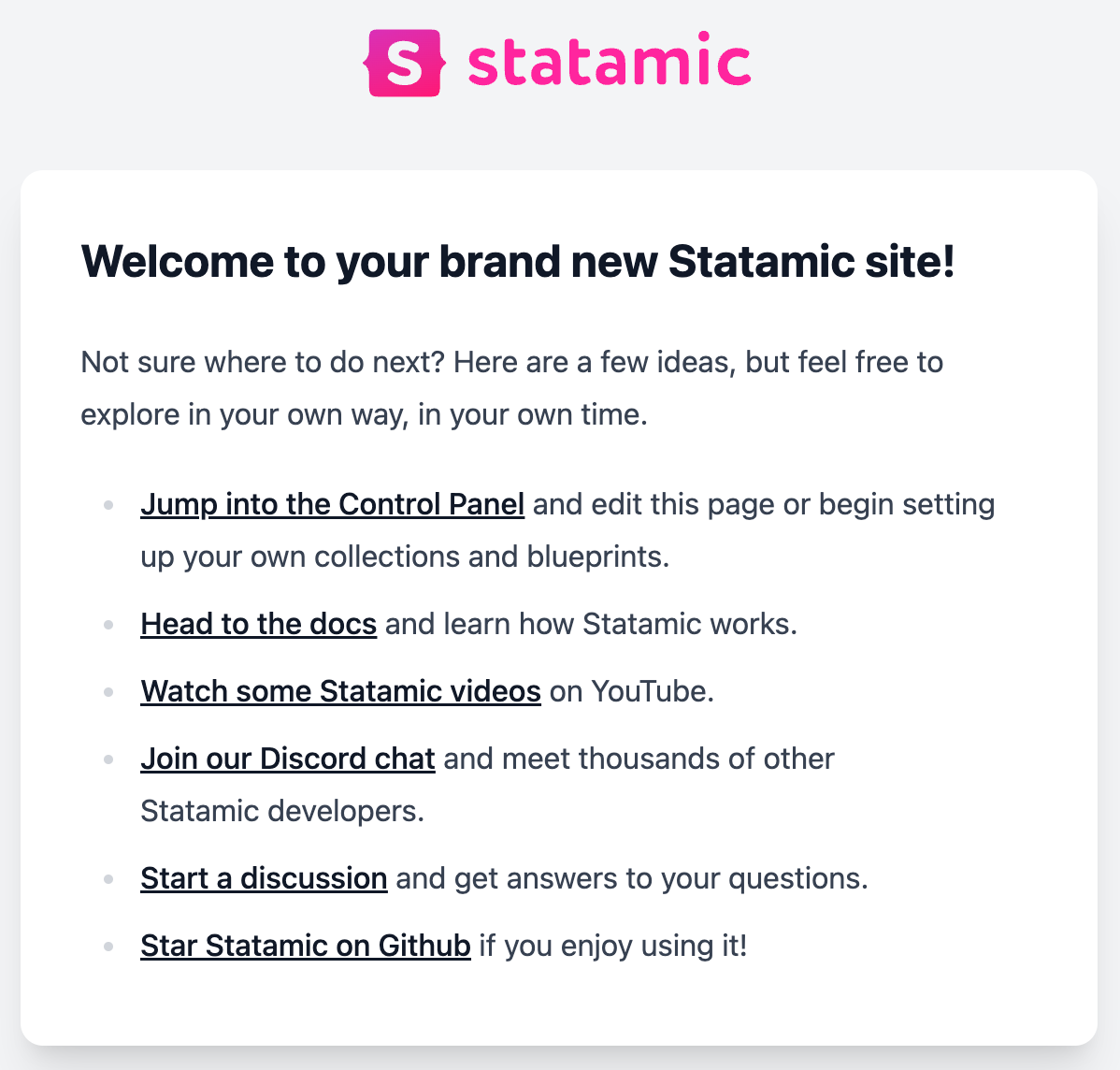Select the Start a discussion link
The height and width of the screenshot is (1070, 1120).
pos(264,878)
